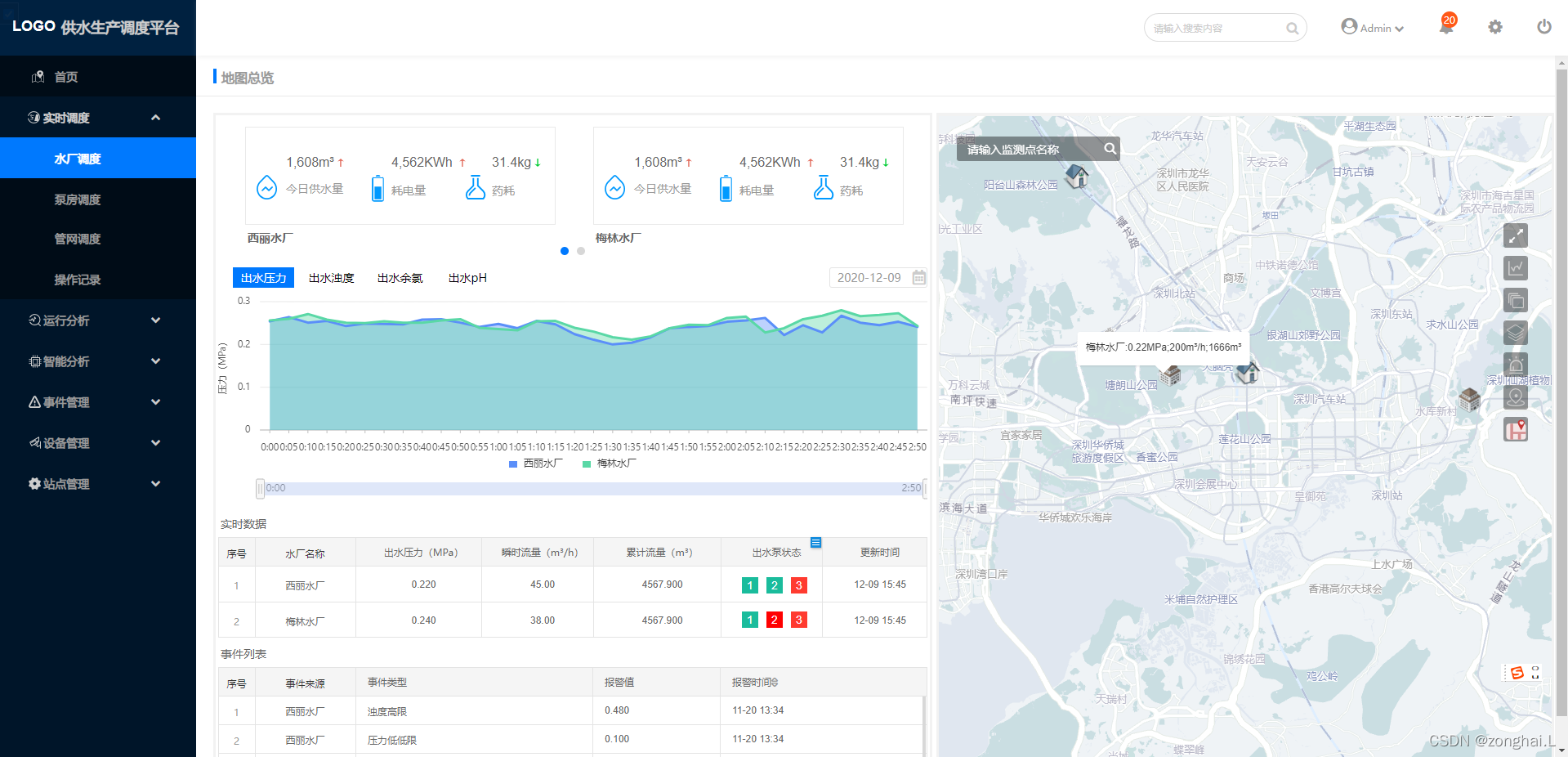Click the alarm siren icon on map
The width and height of the screenshot is (1568, 757).
[1516, 365]
